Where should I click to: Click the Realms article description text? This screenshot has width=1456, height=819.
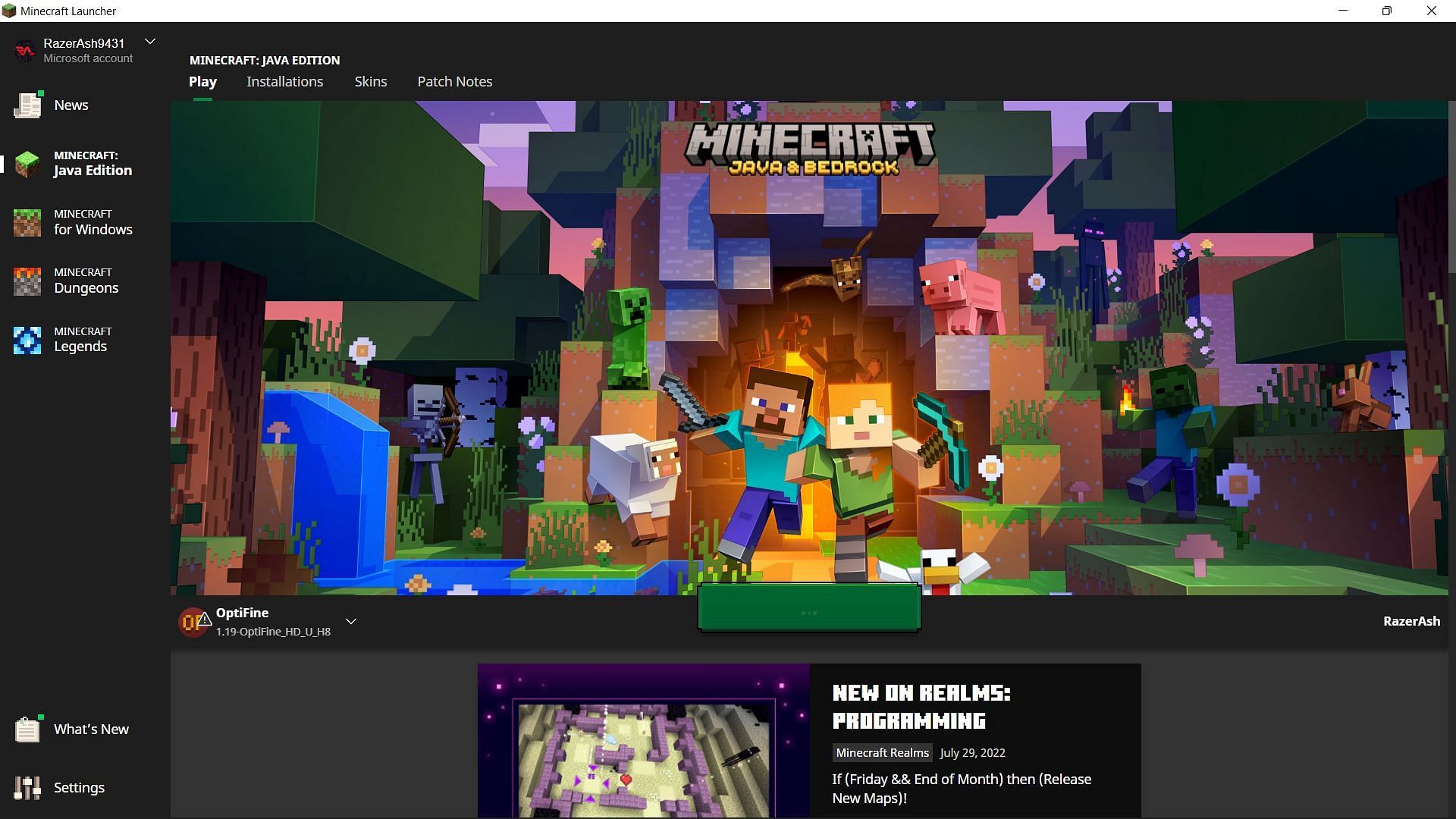(962, 789)
